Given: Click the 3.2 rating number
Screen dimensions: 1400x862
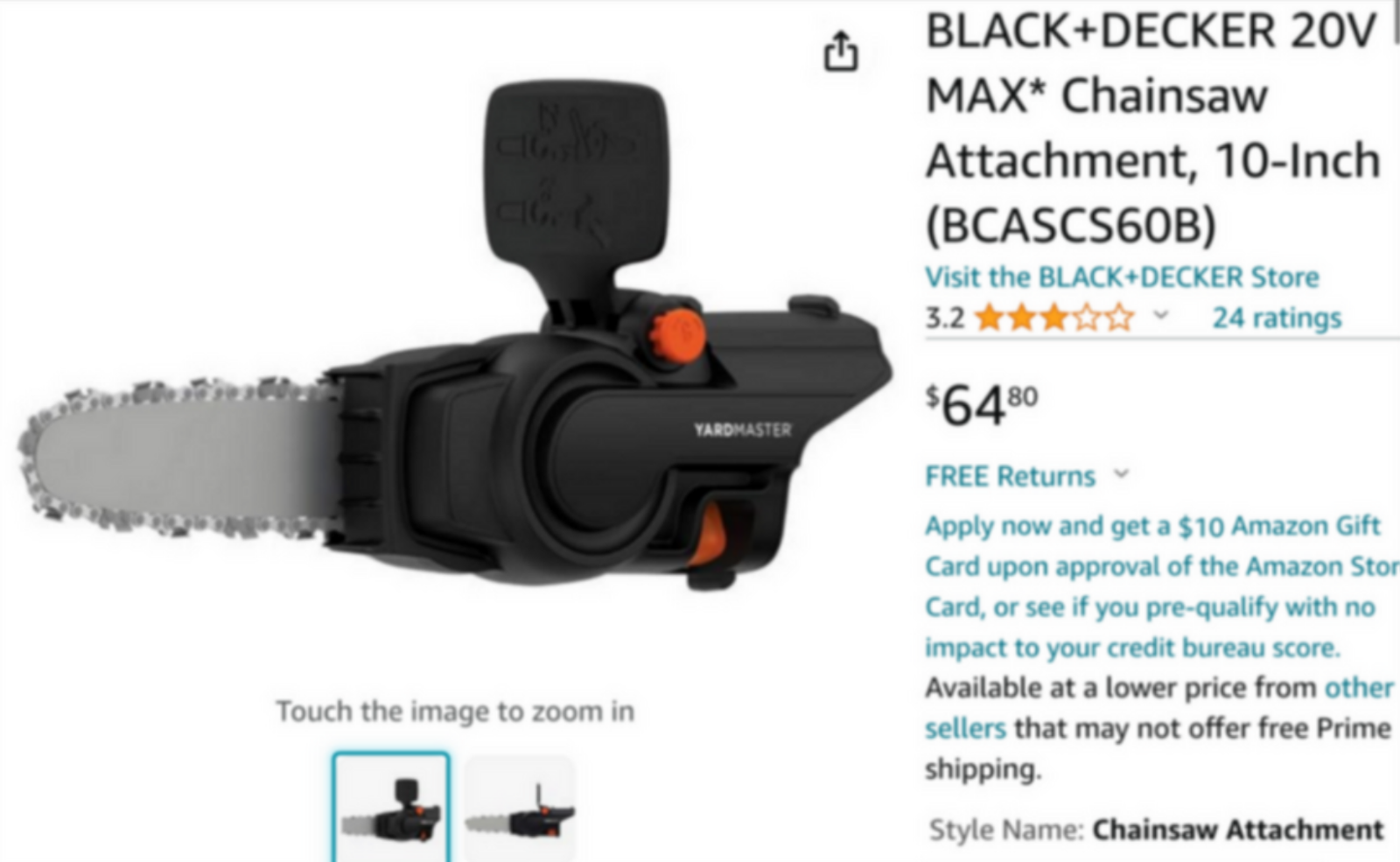Looking at the screenshot, I should [945, 318].
